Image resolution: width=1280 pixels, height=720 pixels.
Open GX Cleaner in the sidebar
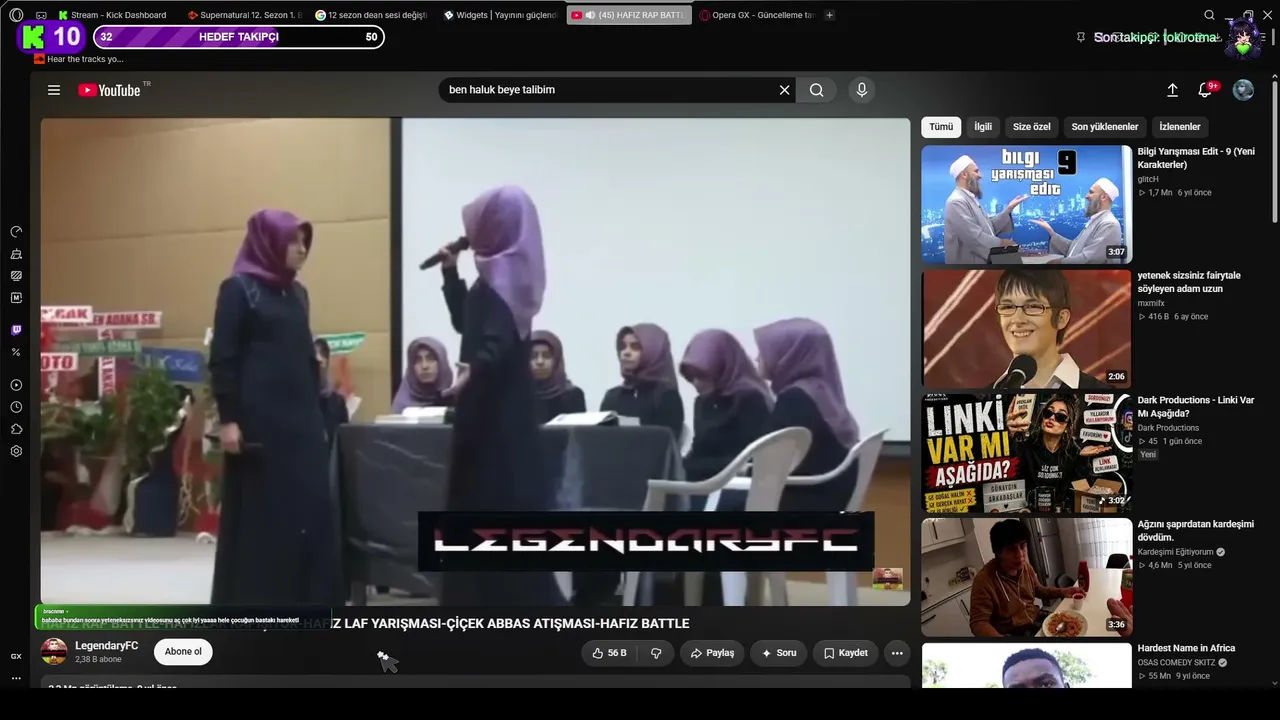coord(16,254)
